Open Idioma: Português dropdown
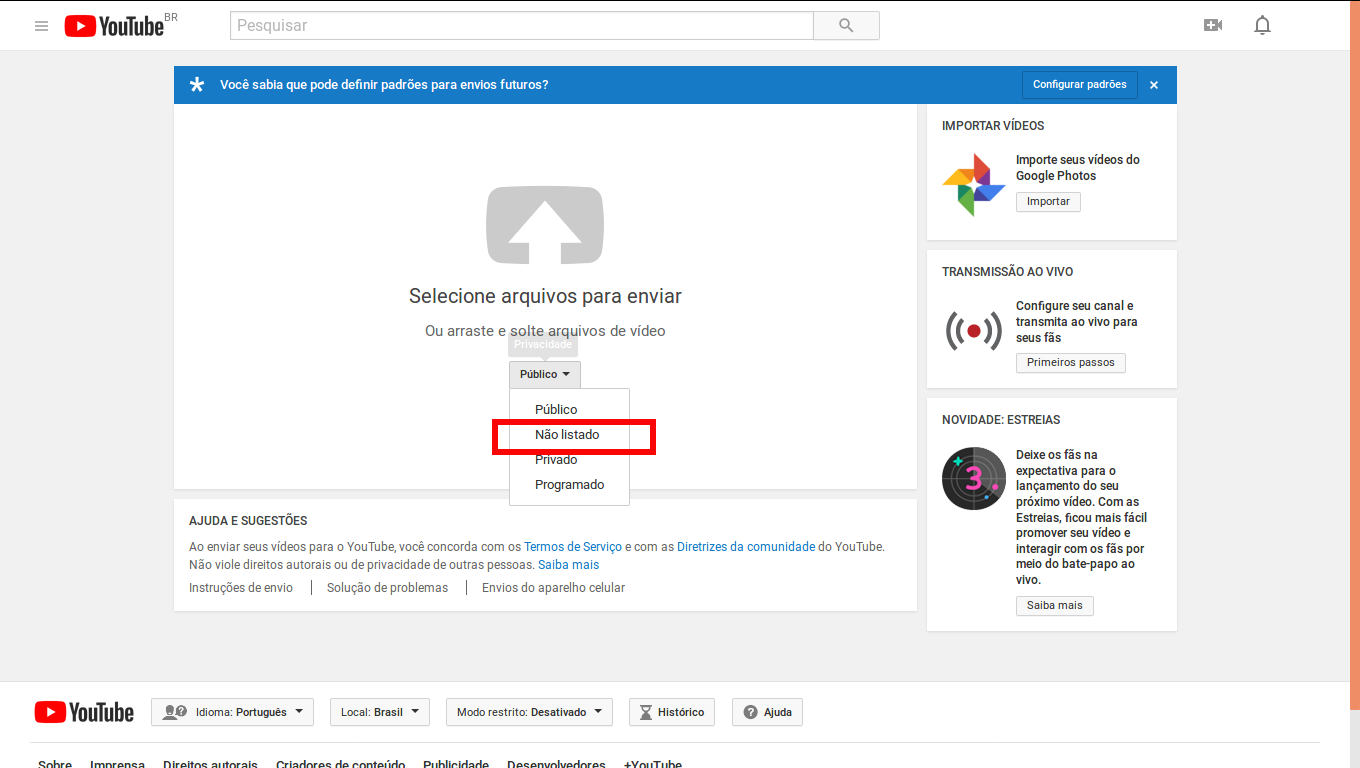The image size is (1360, 768). [232, 712]
